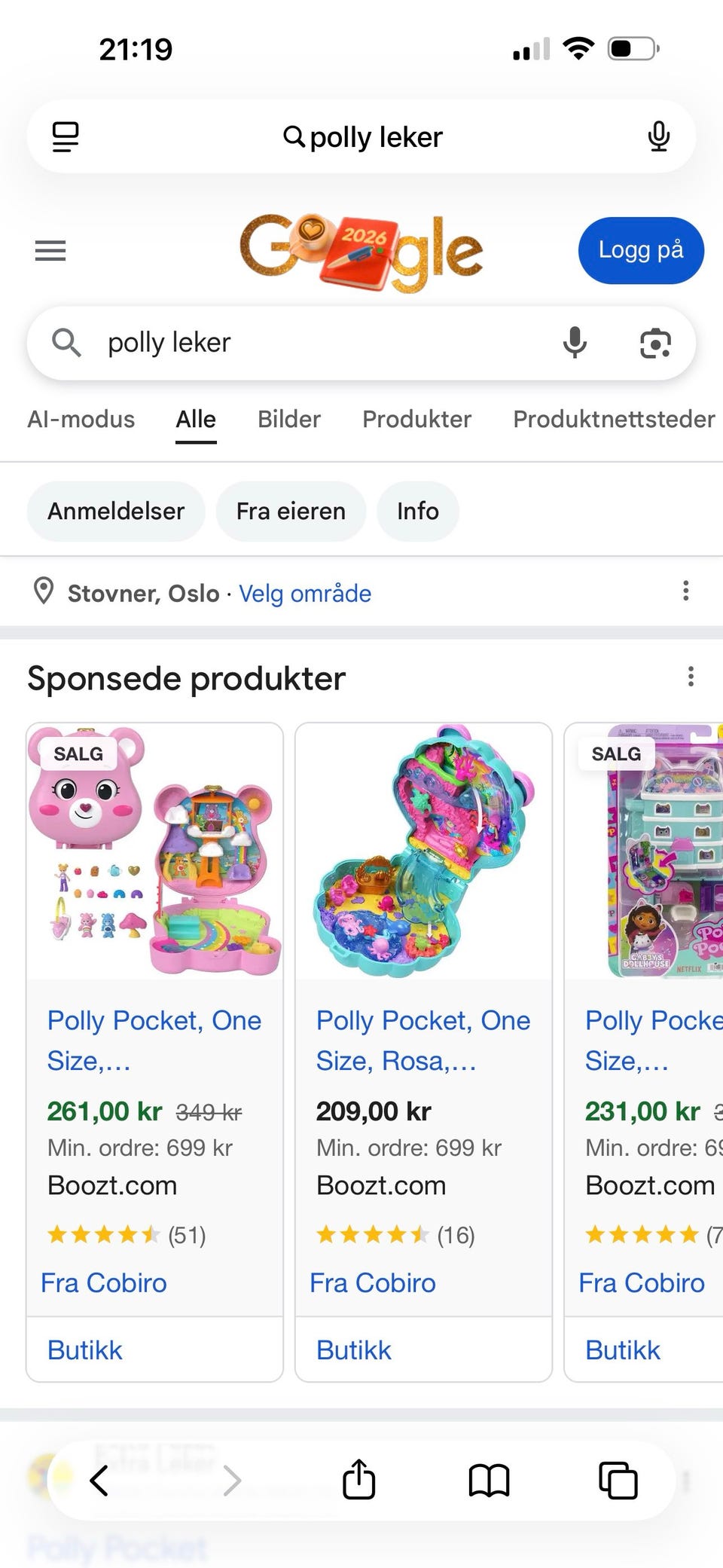Open Safari bookmarks book icon
This screenshot has height=1568, width=723.
[x=489, y=1480]
